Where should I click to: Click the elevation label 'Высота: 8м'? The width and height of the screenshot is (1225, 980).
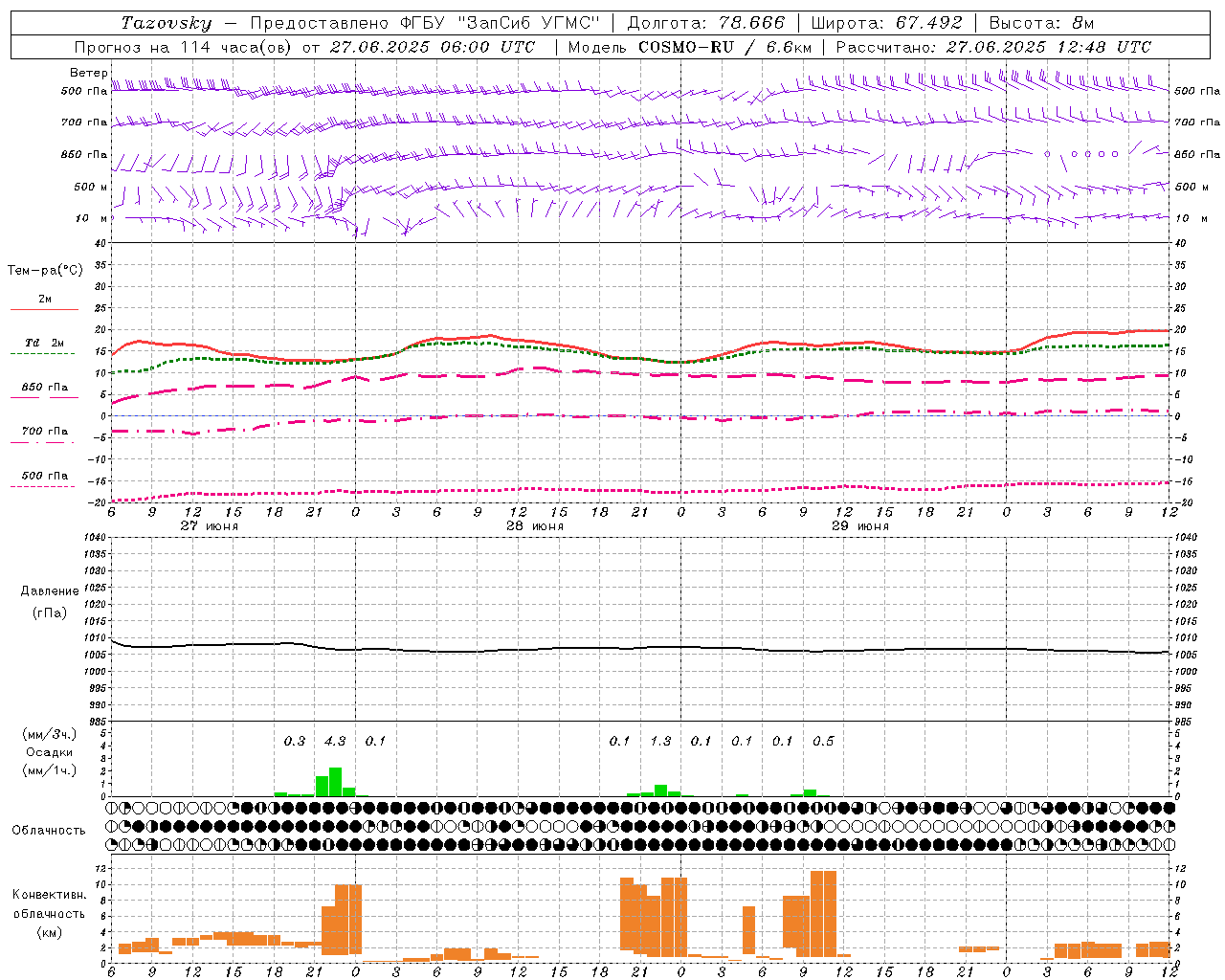1041,23
